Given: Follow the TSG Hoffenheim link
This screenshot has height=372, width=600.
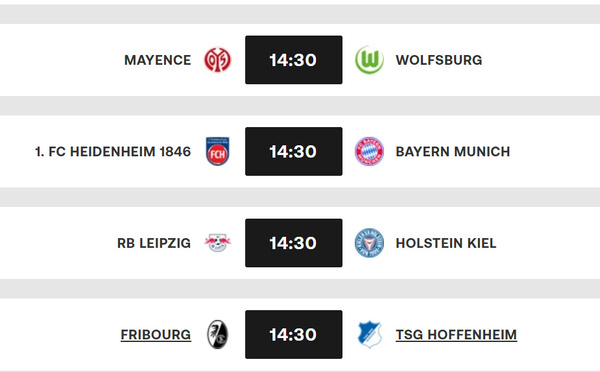Looking at the screenshot, I should (456, 335).
